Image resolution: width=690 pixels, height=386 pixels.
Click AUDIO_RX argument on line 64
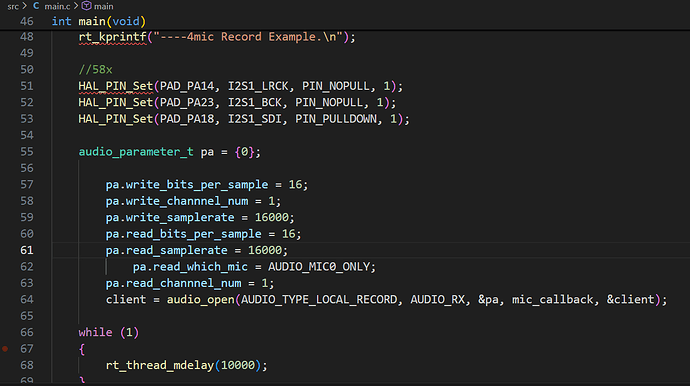pos(437,300)
